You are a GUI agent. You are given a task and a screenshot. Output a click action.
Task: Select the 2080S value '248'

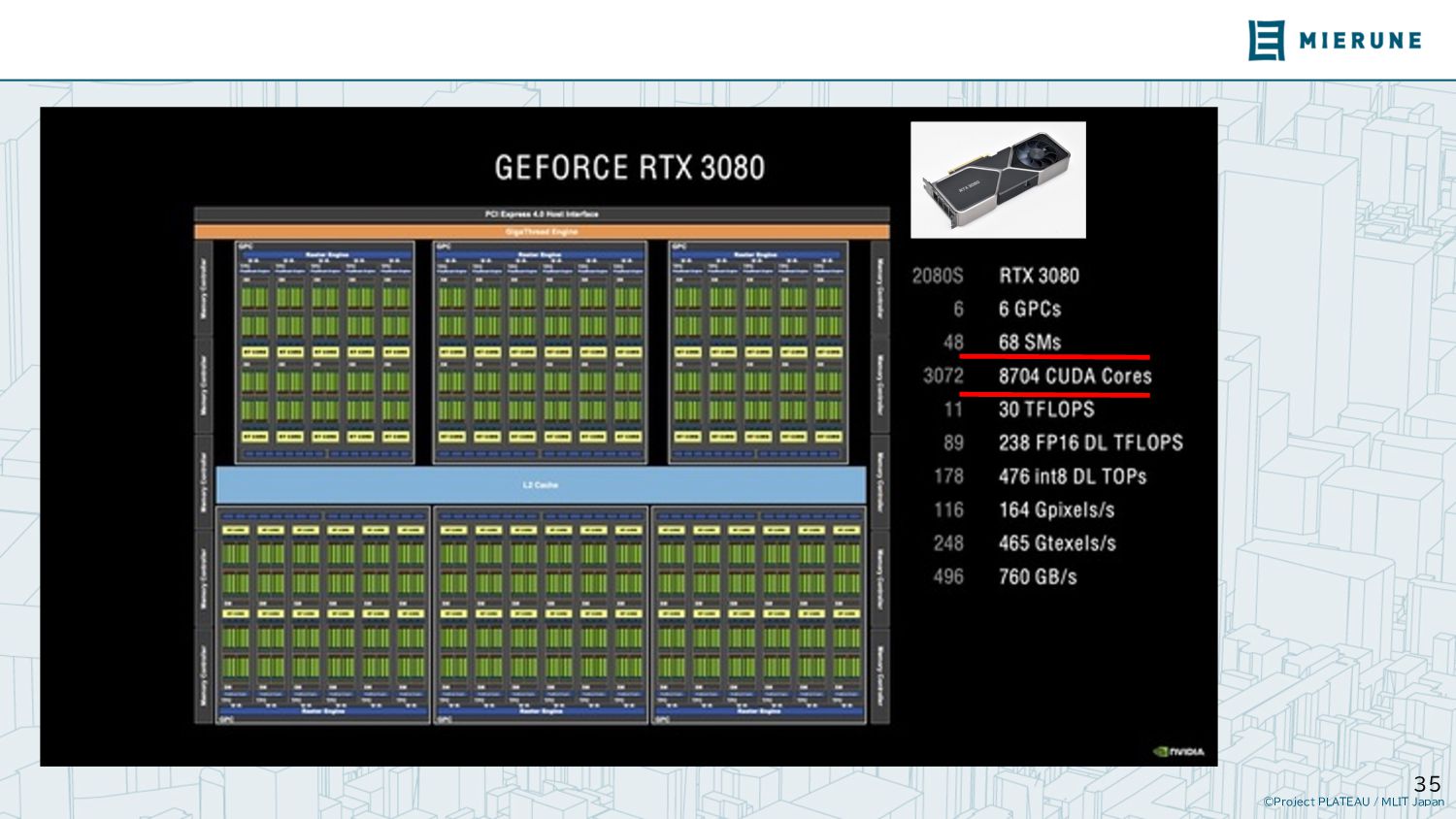(948, 543)
